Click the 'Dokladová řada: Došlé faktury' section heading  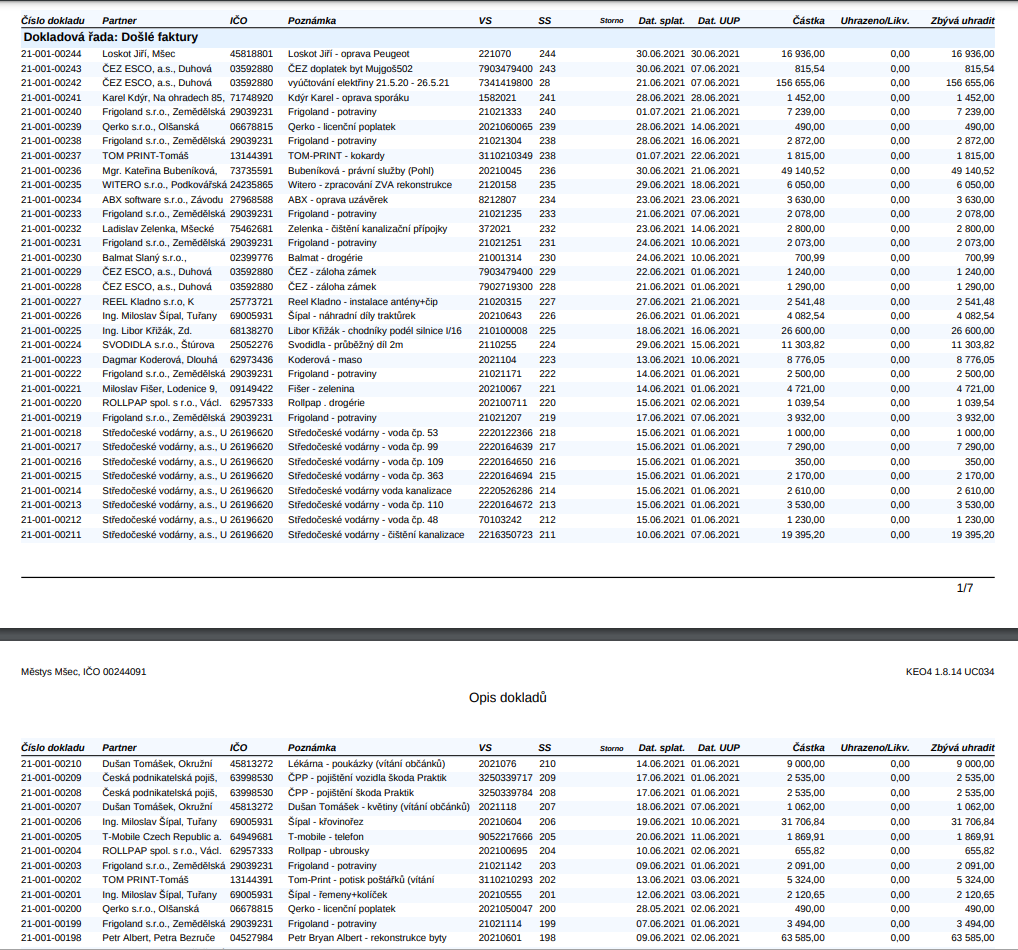pyautogui.click(x=110, y=37)
